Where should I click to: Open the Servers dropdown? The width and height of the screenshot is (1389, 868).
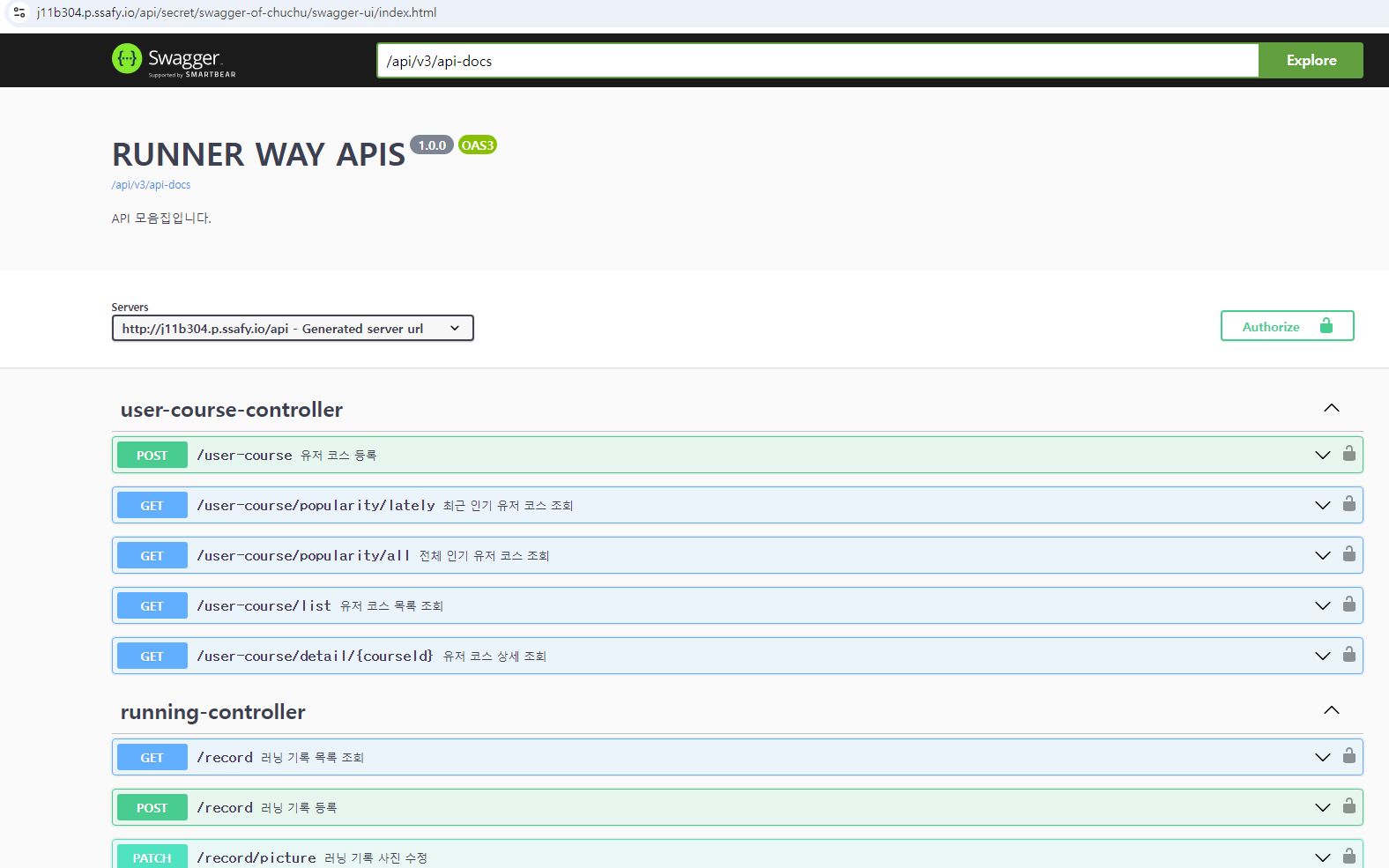click(x=293, y=328)
